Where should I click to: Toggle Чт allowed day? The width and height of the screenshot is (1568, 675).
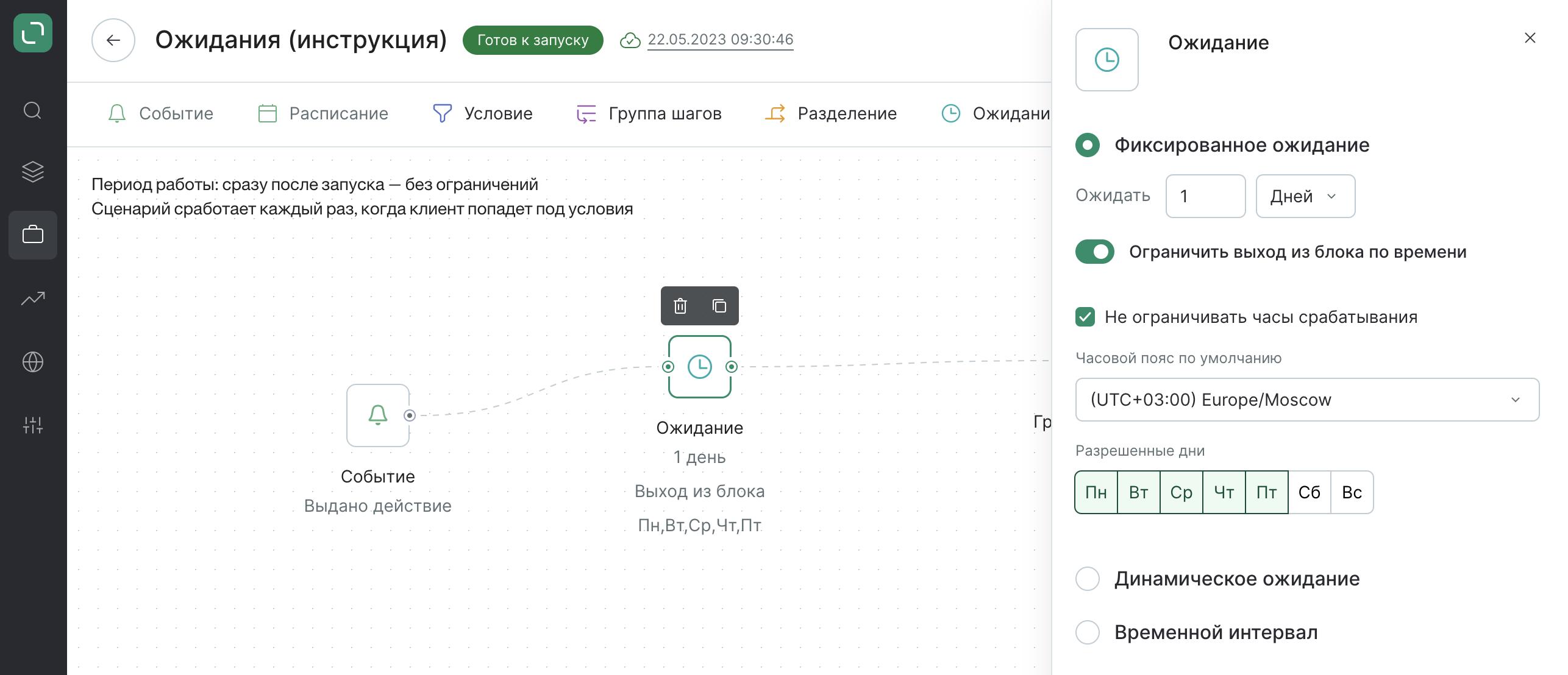click(x=1224, y=492)
